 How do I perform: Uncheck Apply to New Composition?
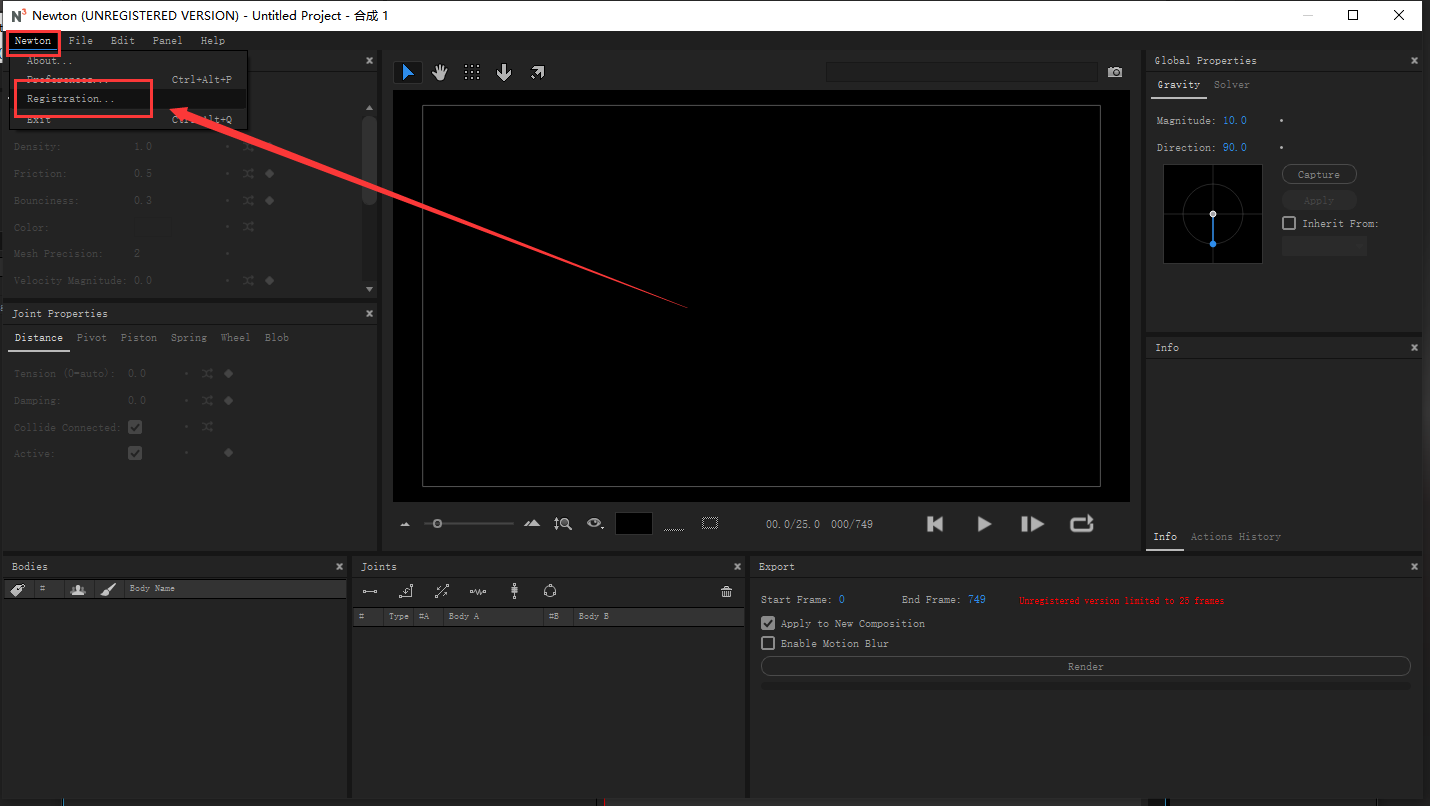pyautogui.click(x=768, y=623)
